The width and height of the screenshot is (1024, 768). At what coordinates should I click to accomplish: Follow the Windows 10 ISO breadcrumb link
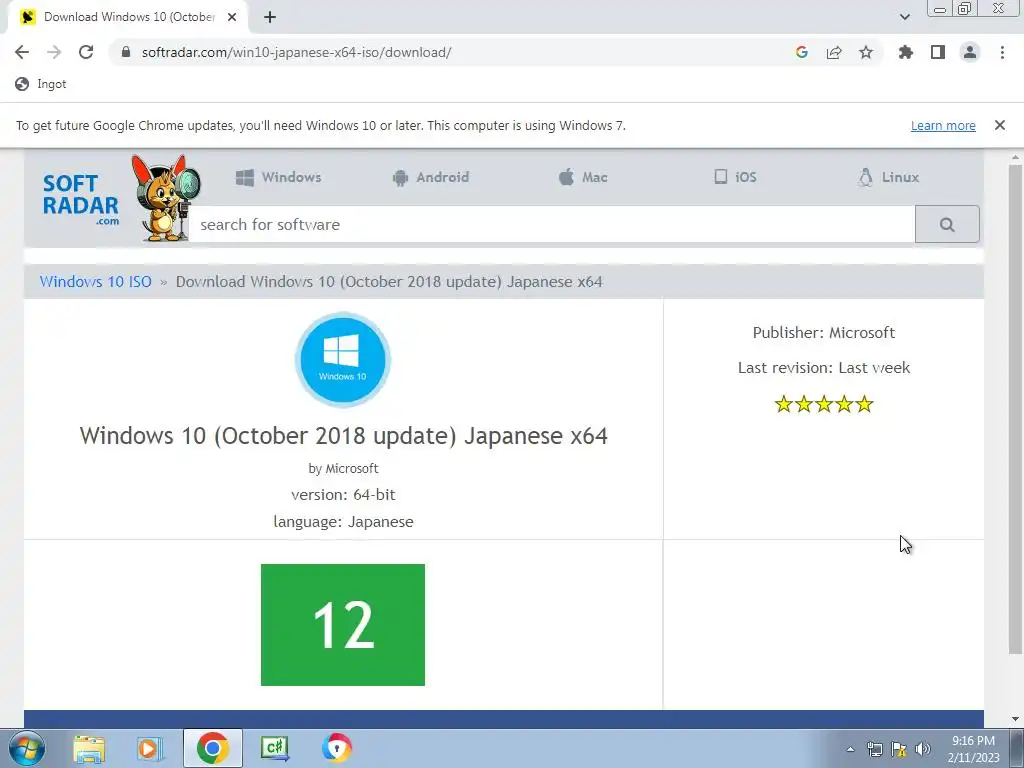[x=95, y=281]
